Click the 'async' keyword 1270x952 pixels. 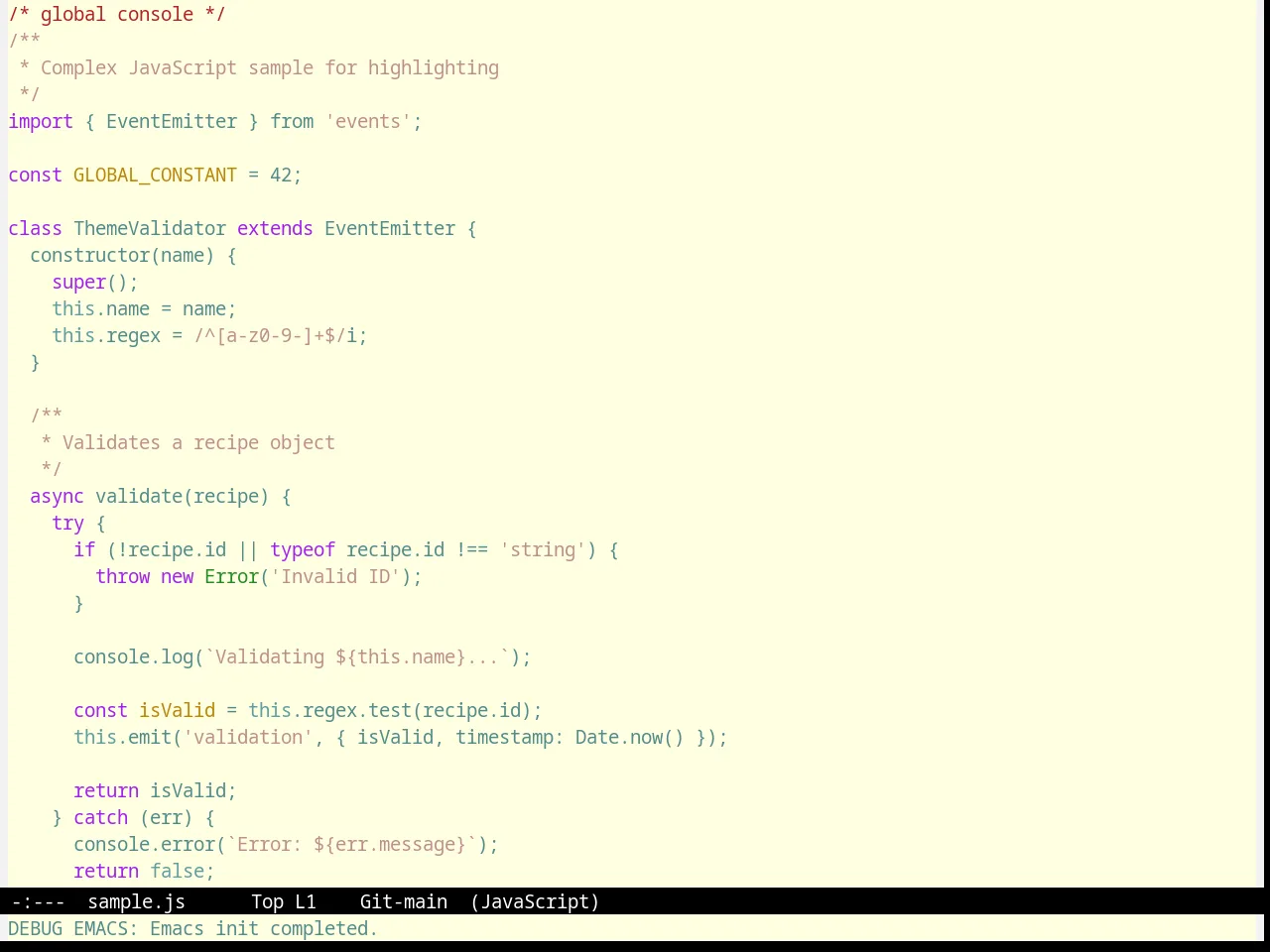click(x=57, y=496)
